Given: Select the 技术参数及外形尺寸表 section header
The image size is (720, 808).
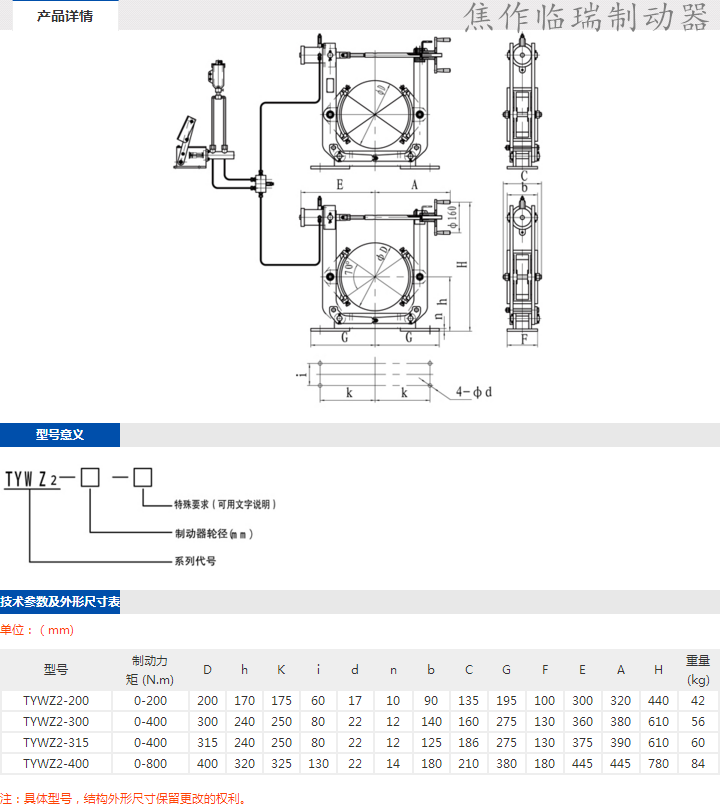Looking at the screenshot, I should [x=60, y=602].
